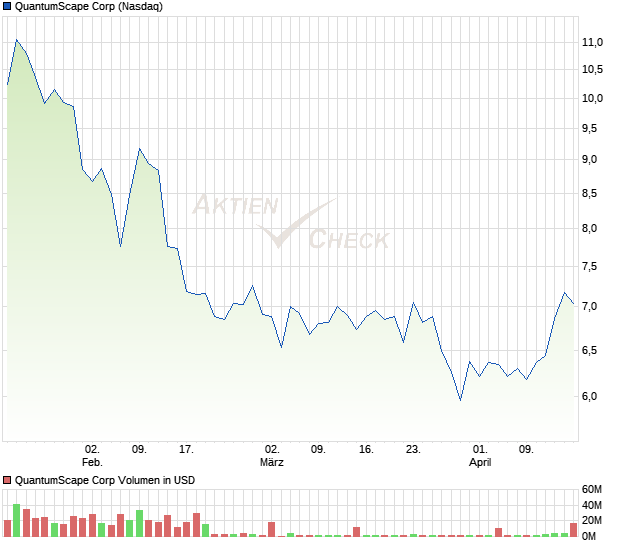The image size is (620, 546).
Task: Click the 6,0 price axis label
Action: 589,396
